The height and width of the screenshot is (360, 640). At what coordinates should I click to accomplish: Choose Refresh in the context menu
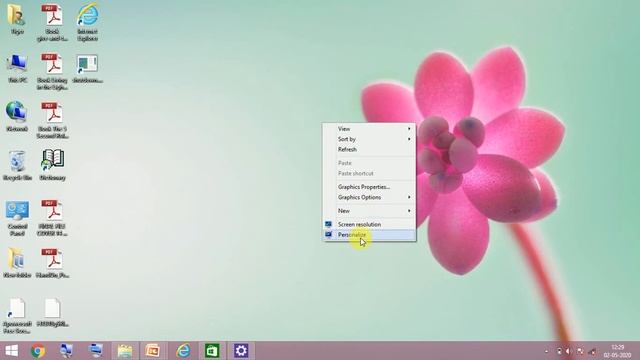tap(369, 149)
